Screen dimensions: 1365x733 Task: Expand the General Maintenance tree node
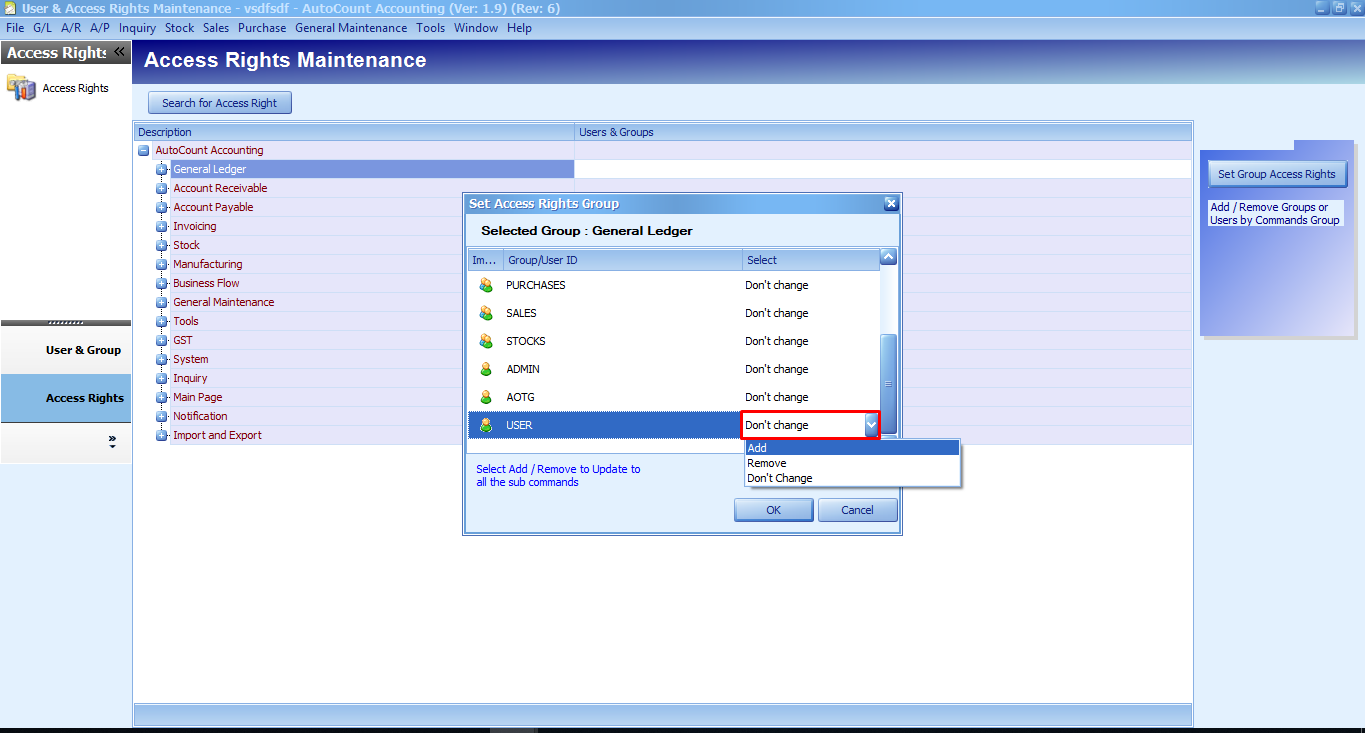click(x=161, y=303)
